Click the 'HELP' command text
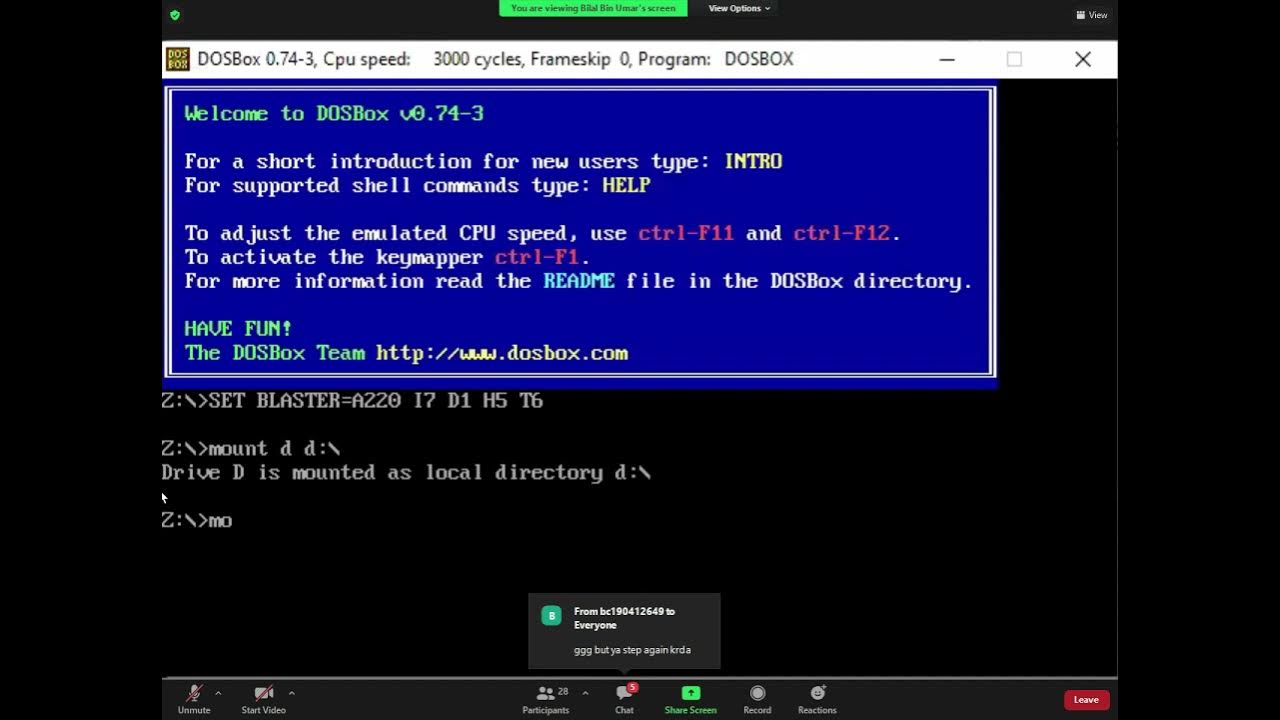1280x720 pixels. click(x=626, y=185)
